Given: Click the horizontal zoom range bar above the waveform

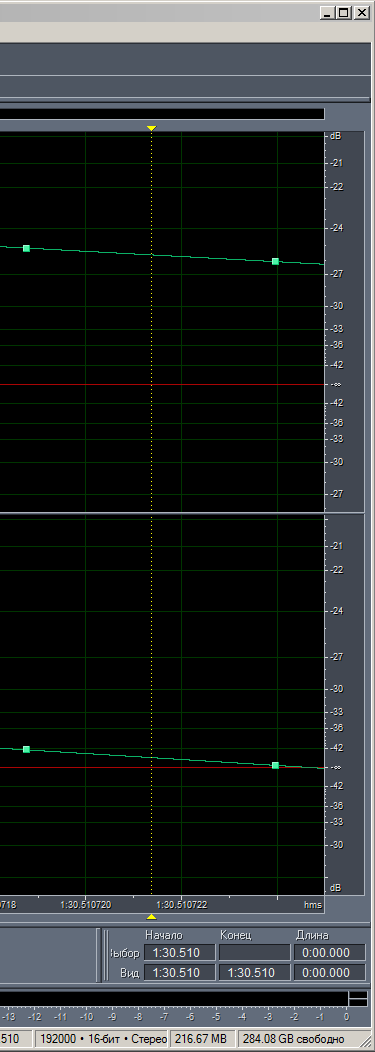Looking at the screenshot, I should pos(162,114).
